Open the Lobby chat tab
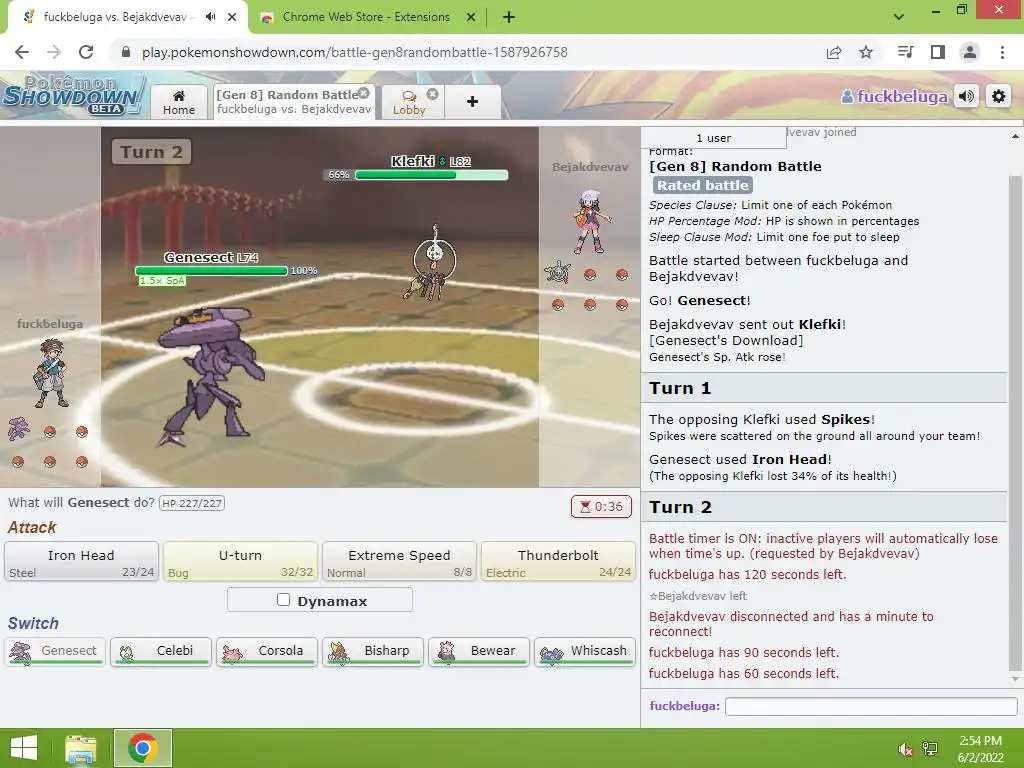Screen dimensions: 1024x768 [x=409, y=103]
